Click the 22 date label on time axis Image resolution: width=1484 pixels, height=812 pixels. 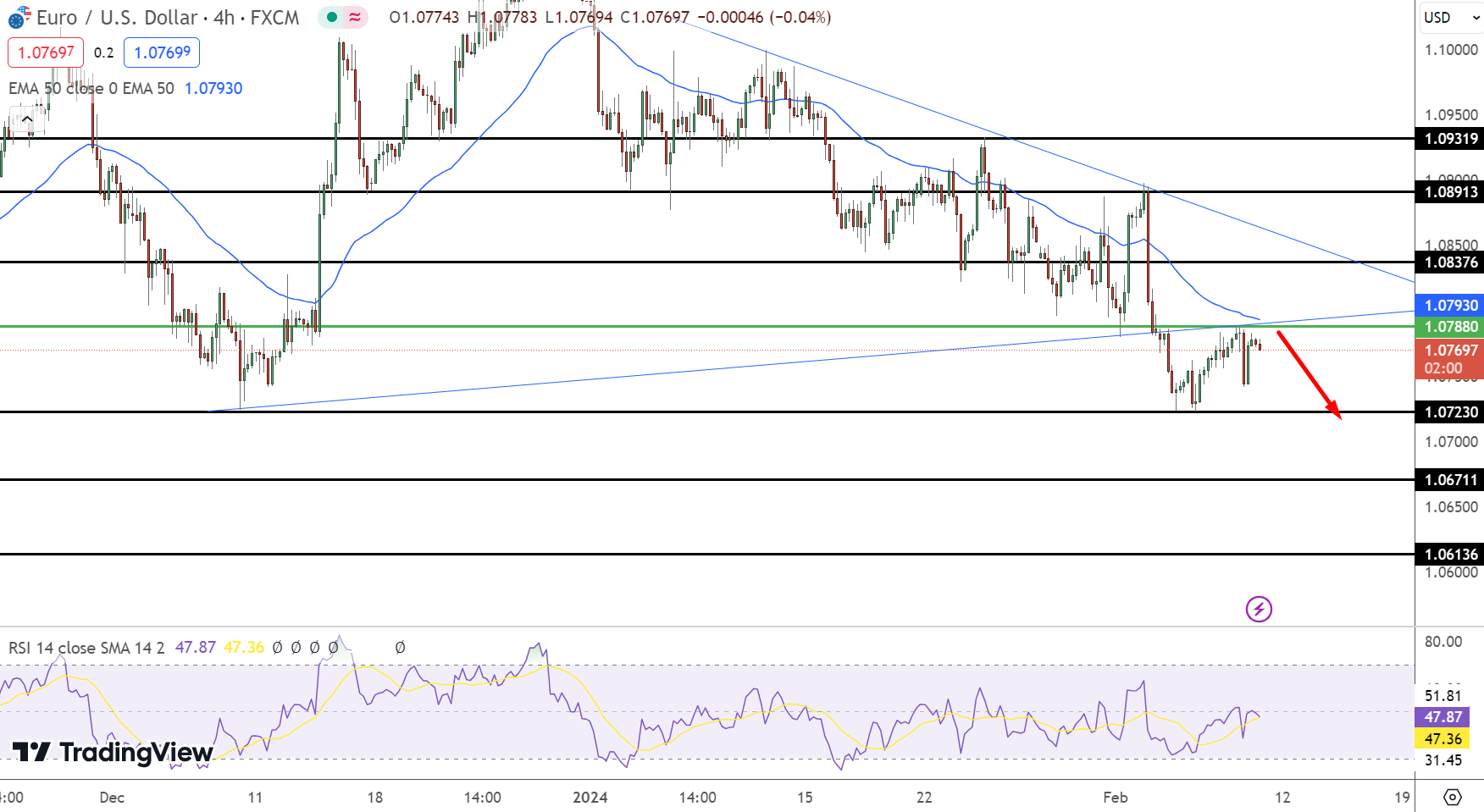click(x=924, y=797)
